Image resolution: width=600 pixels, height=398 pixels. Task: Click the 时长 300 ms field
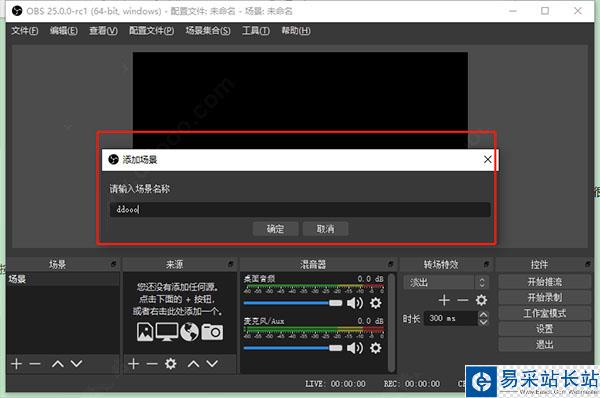click(451, 318)
